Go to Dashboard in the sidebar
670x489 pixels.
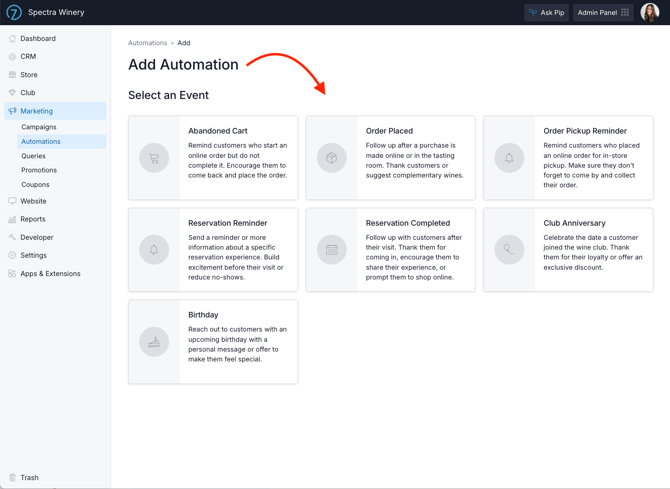(x=38, y=38)
